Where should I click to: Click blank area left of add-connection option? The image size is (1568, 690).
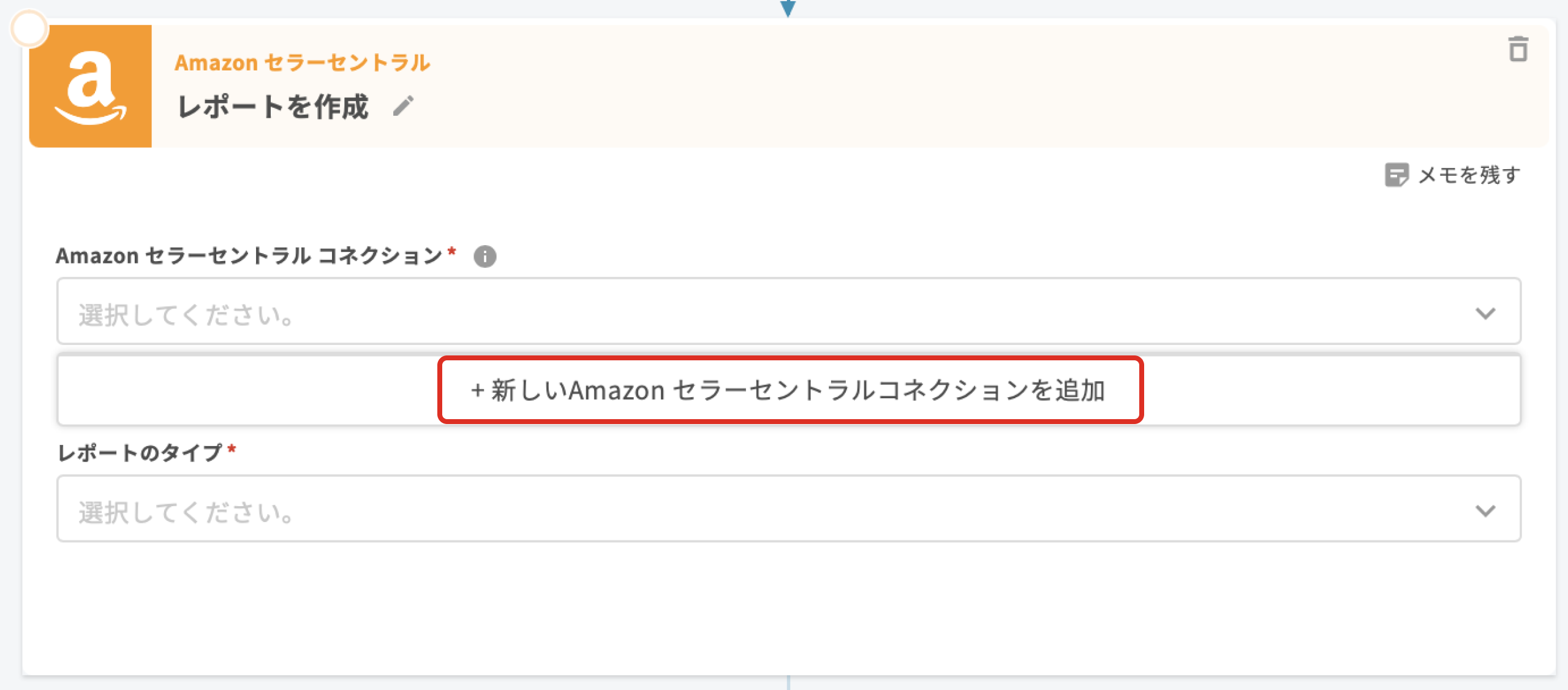245,390
